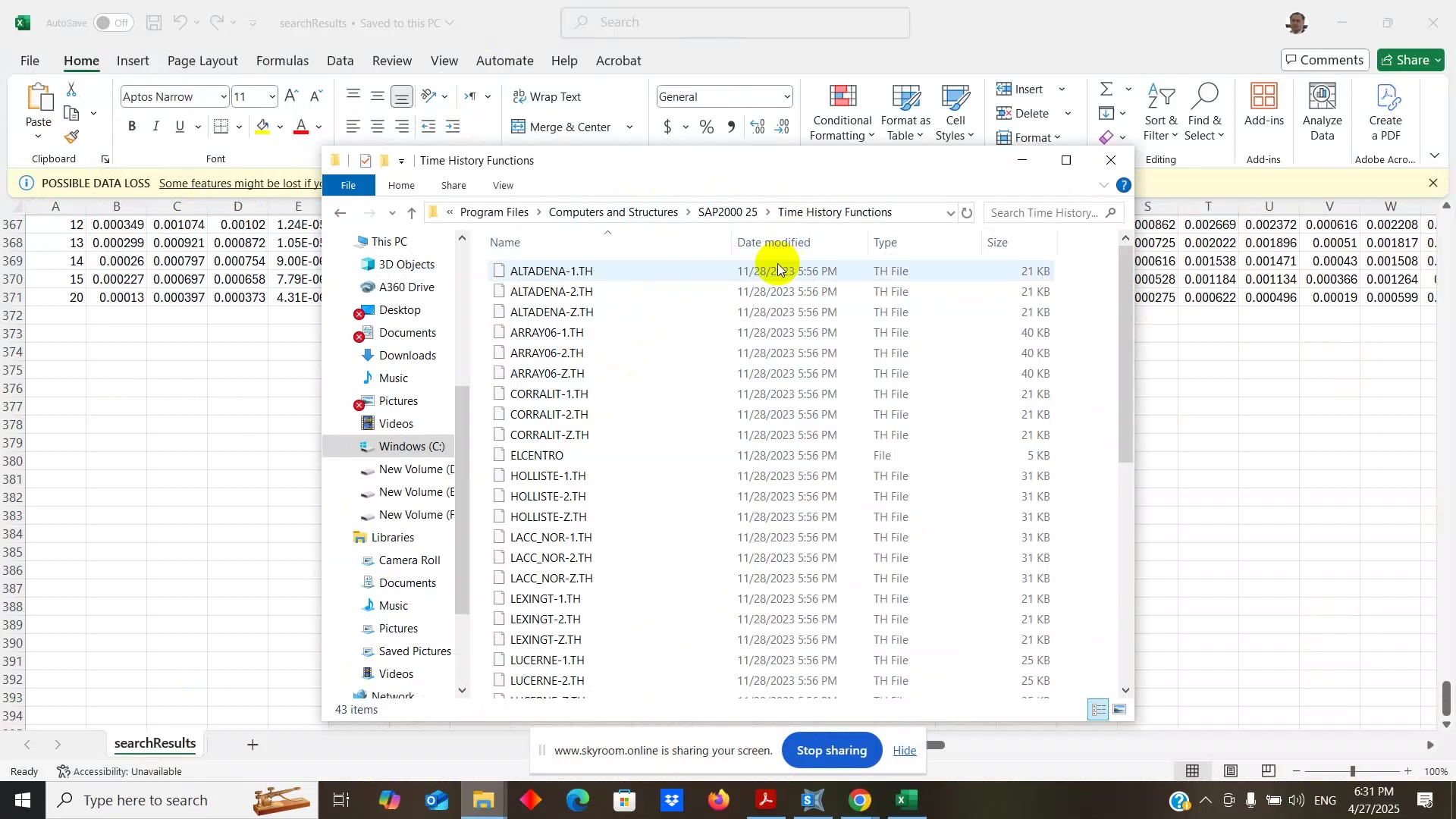
Task: Click the Percent Style icon
Action: point(707,127)
